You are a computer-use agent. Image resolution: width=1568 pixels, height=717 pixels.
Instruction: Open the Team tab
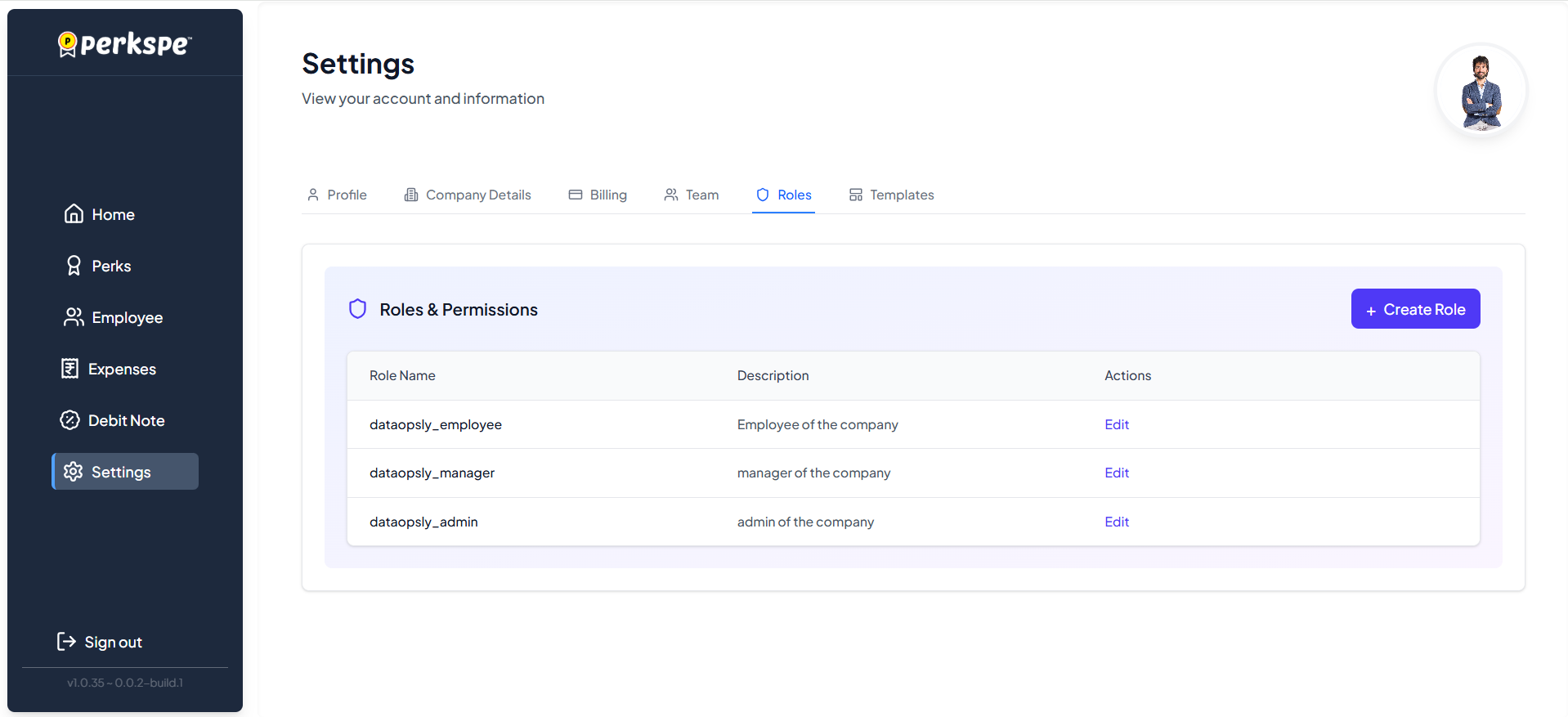692,195
